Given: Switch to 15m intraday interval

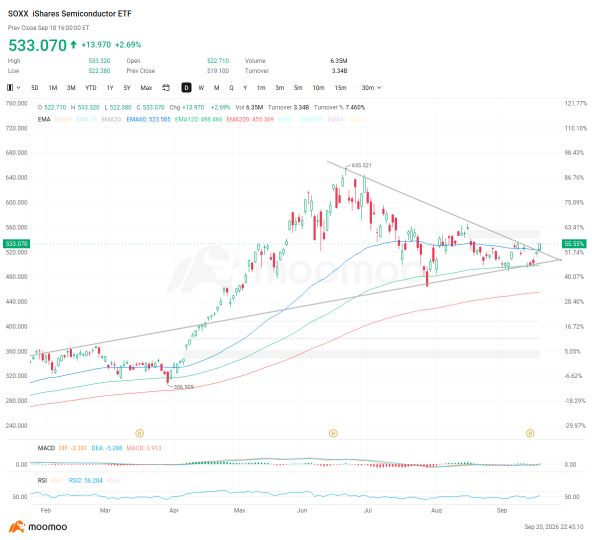Looking at the screenshot, I should [340, 88].
